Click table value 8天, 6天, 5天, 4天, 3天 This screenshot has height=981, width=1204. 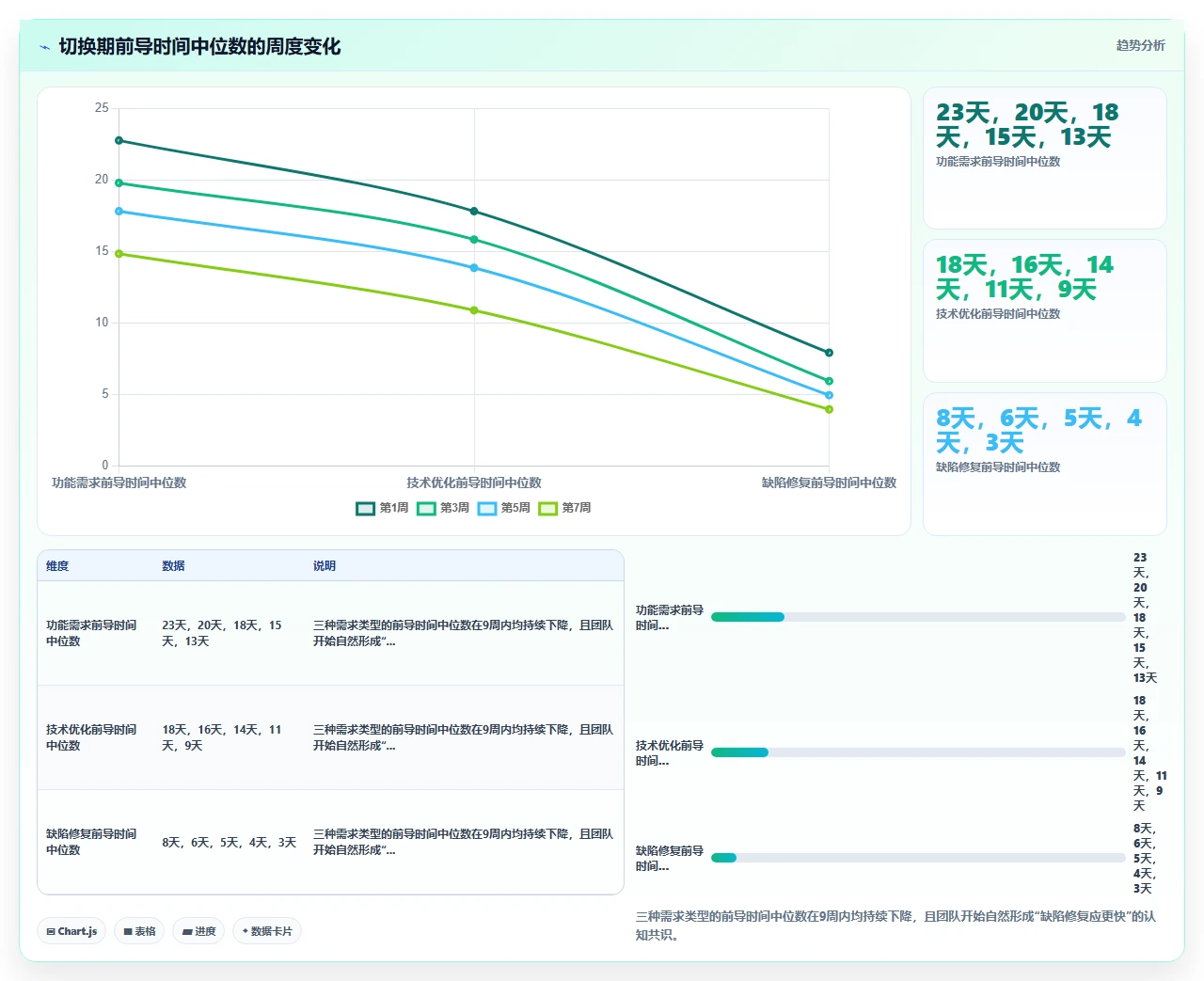[229, 843]
